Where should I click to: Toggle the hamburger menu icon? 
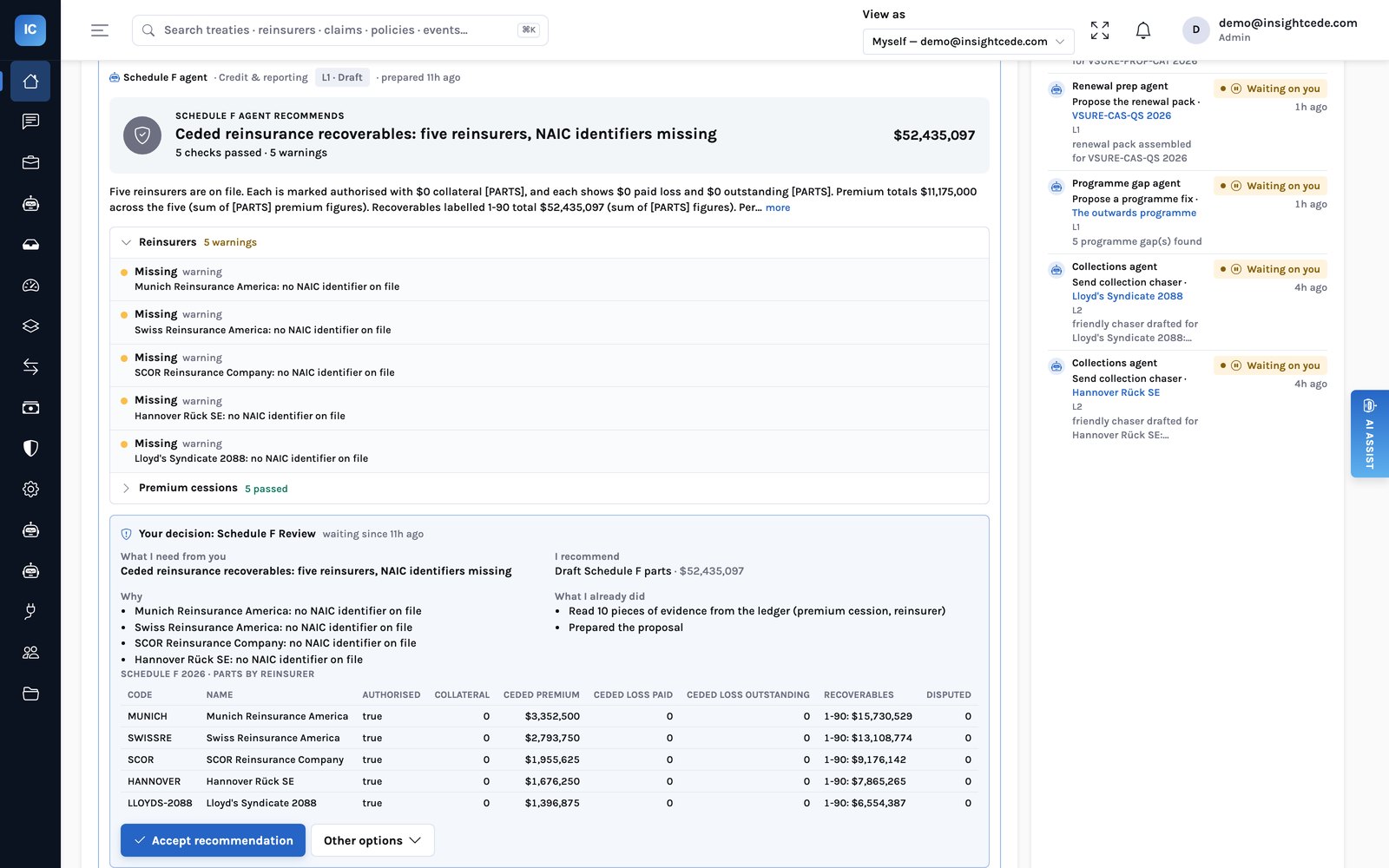point(100,30)
